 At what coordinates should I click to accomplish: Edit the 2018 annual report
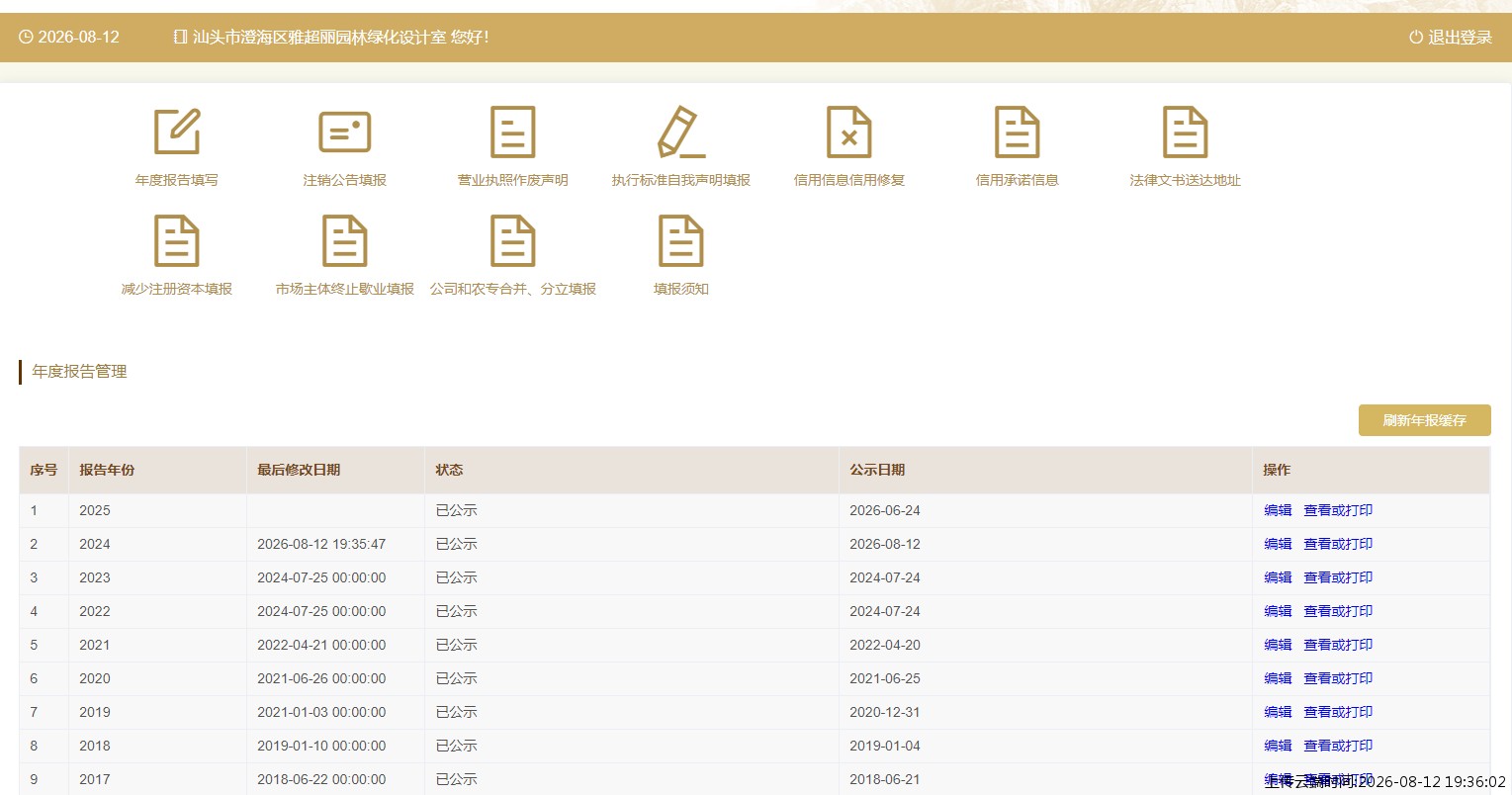click(x=1278, y=746)
